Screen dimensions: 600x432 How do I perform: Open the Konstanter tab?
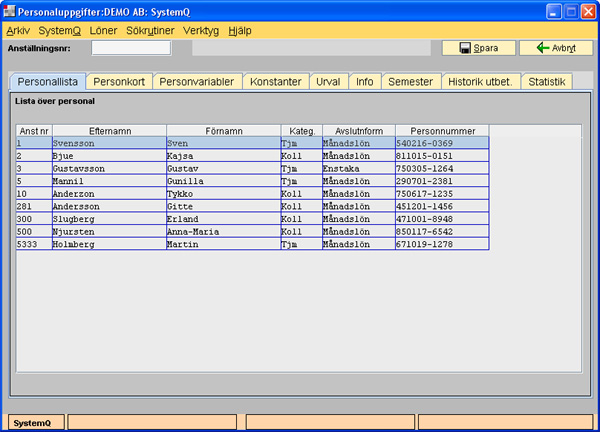(275, 82)
